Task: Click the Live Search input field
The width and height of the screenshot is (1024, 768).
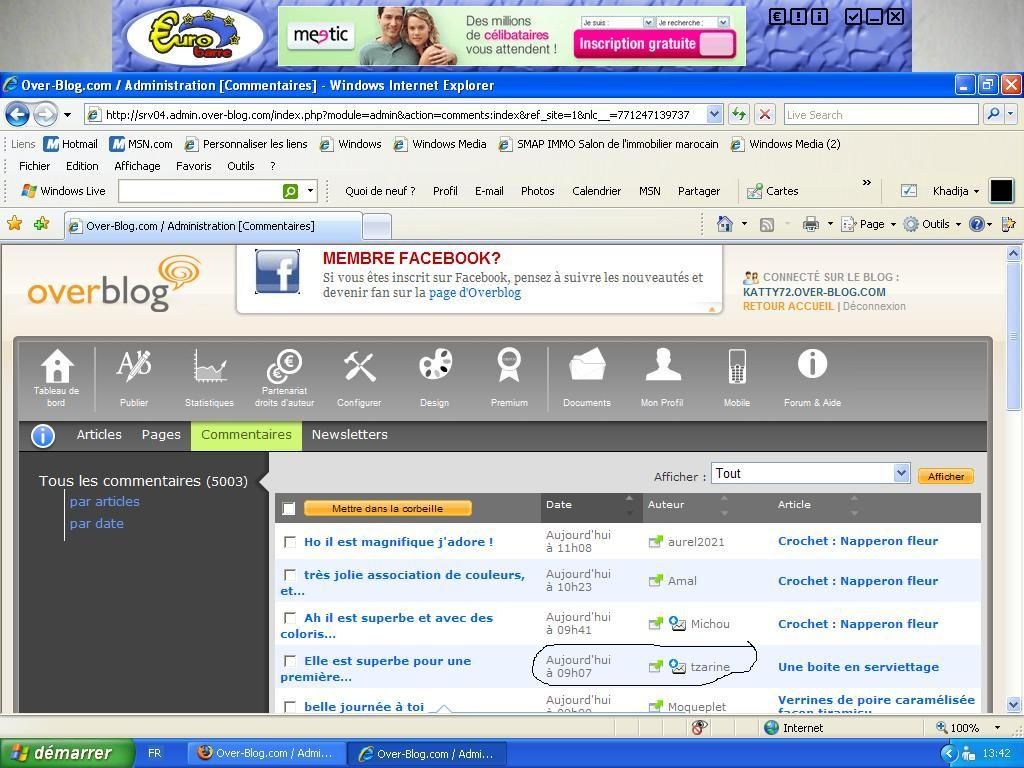Action: [x=880, y=115]
